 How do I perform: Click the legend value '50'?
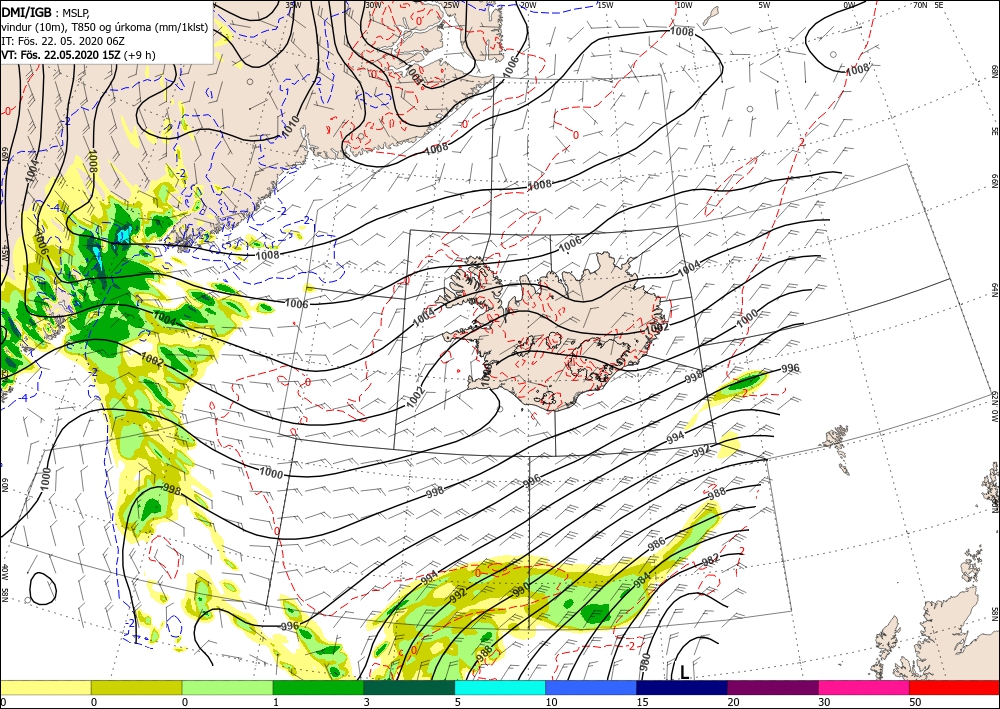[915, 702]
